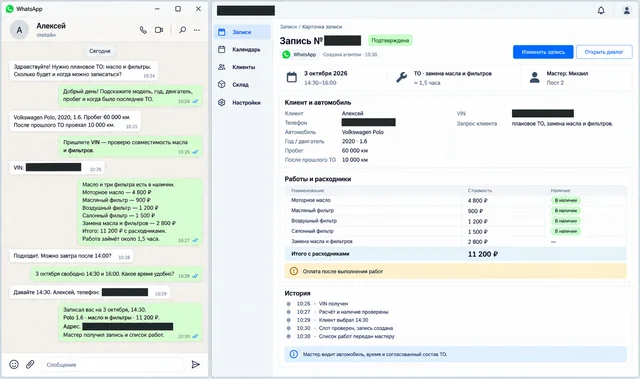The width and height of the screenshot is (640, 379).
Task: Click the Подтверждена status badge
Action: [x=390, y=40]
